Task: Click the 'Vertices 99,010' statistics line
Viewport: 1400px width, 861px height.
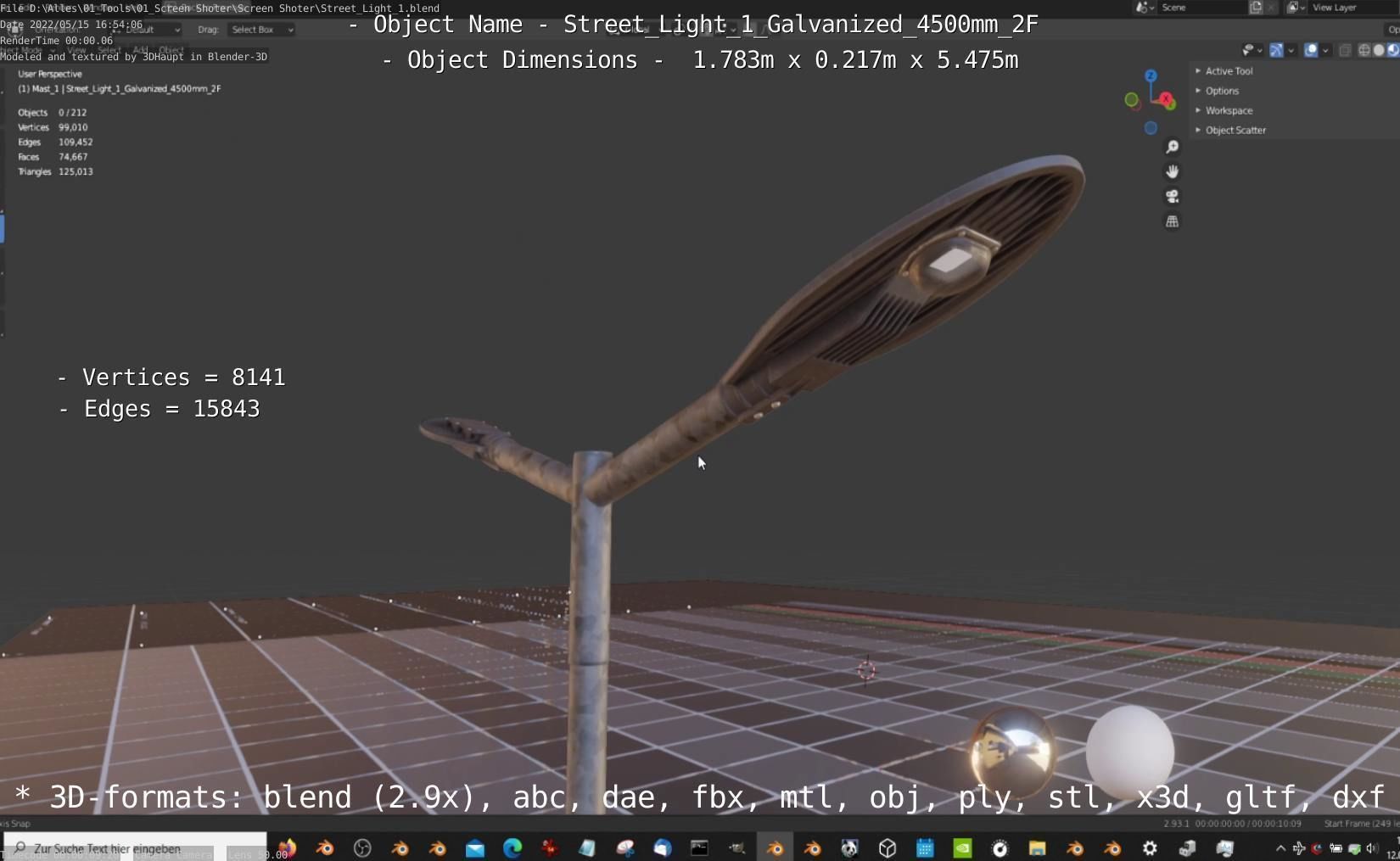Action: click(x=53, y=127)
